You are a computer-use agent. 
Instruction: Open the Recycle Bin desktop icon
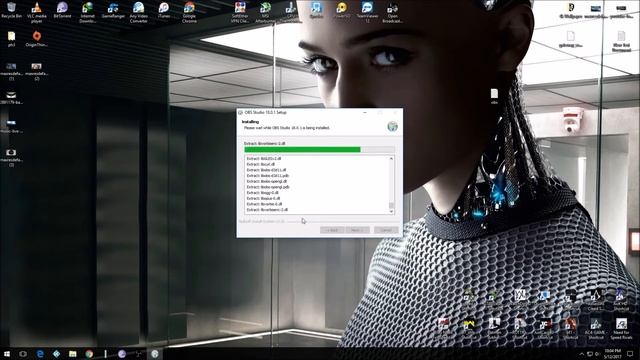tap(11, 10)
